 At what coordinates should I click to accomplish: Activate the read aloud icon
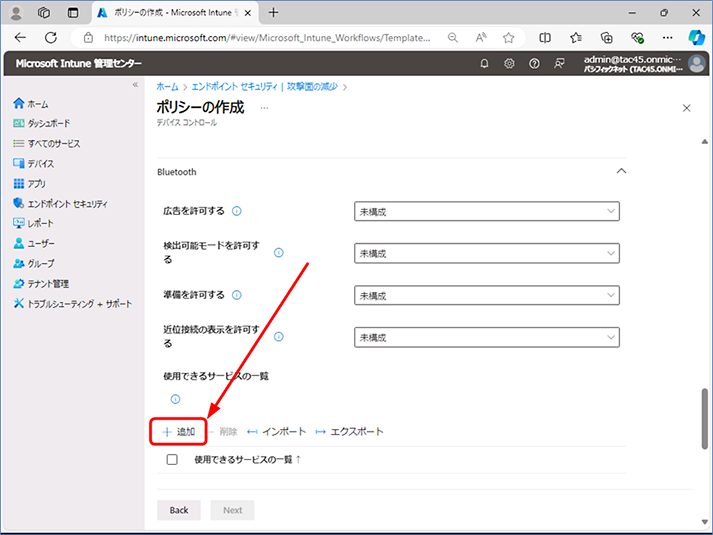(481, 38)
